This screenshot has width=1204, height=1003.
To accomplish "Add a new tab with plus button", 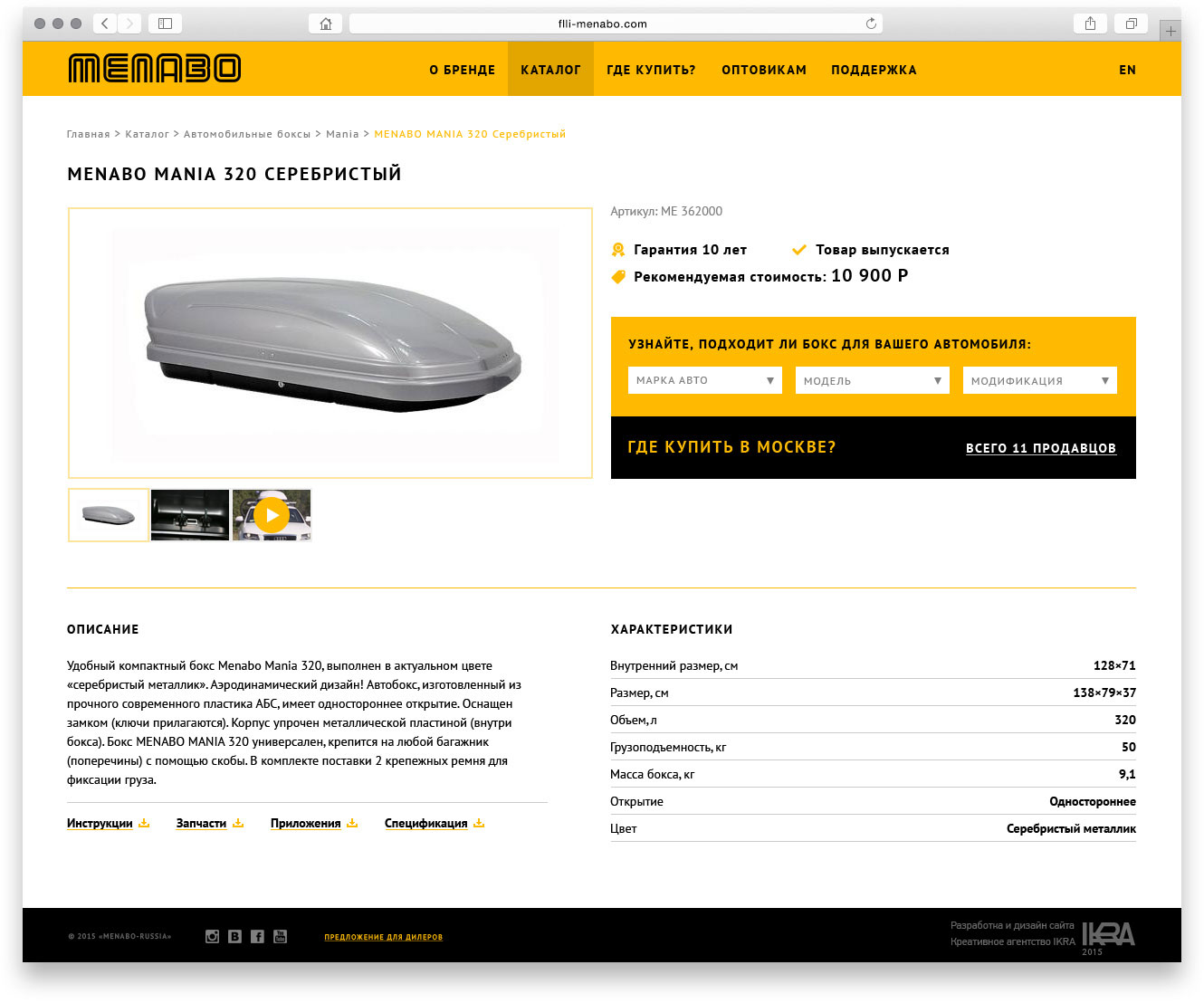I will (x=1171, y=31).
